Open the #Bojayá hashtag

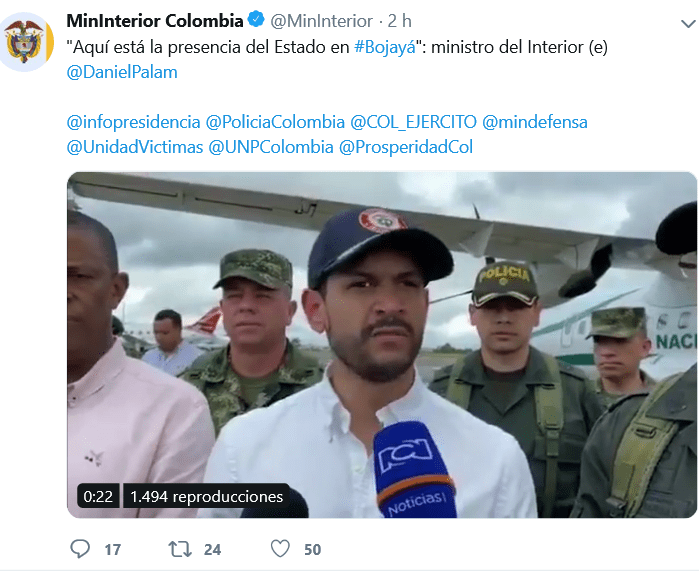[x=385, y=47]
